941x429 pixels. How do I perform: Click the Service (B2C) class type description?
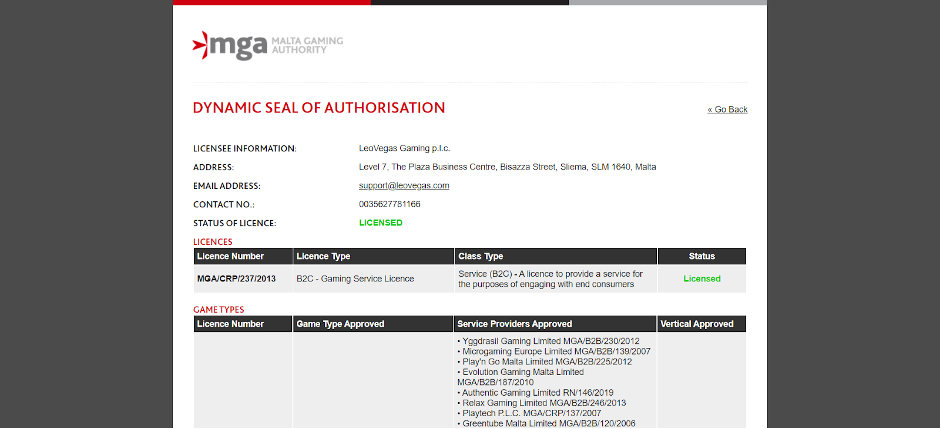pos(550,279)
